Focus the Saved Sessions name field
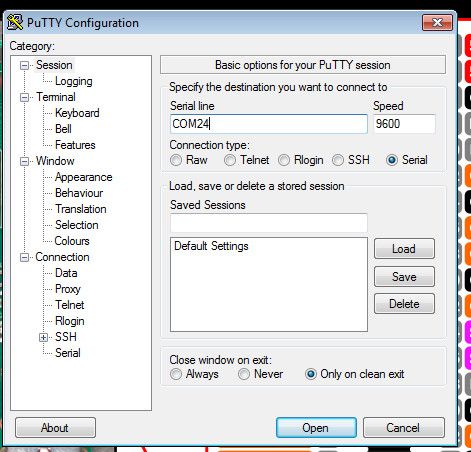 coord(269,223)
